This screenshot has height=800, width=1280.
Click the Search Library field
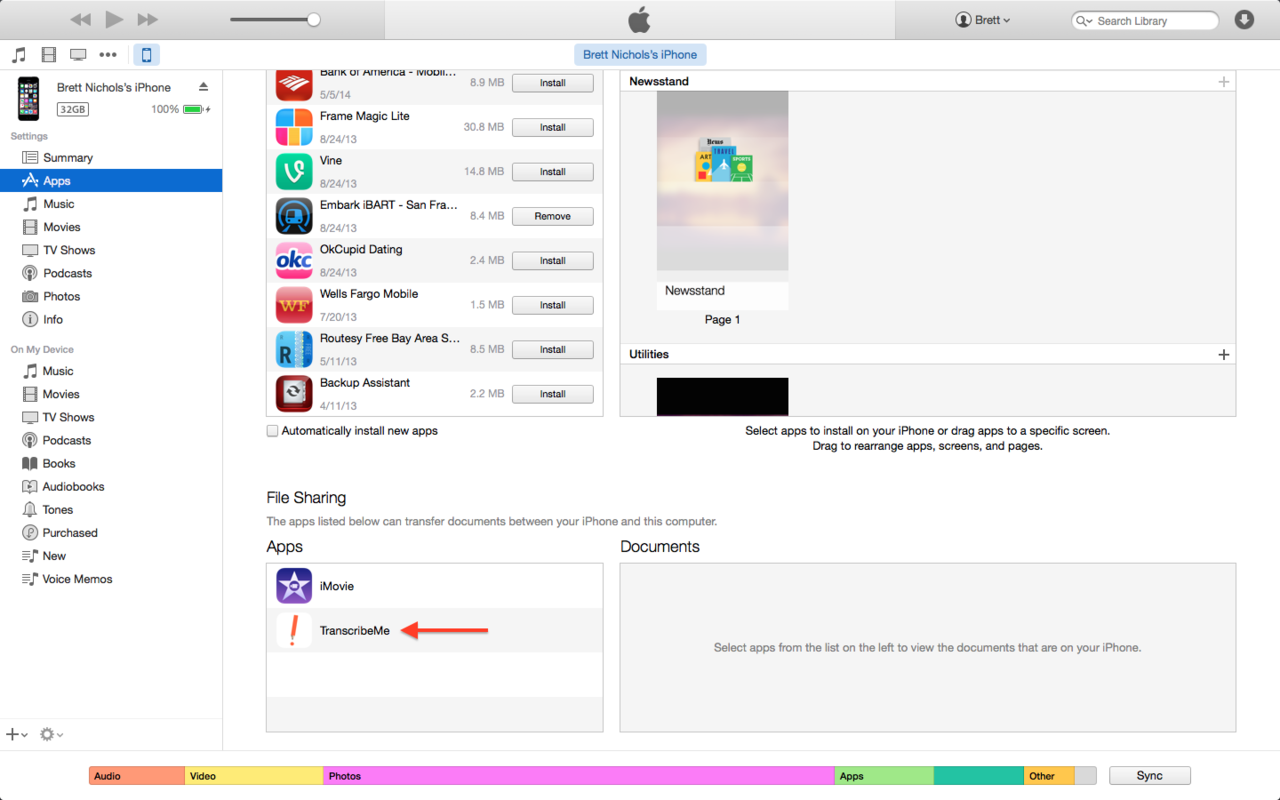click(1152, 21)
